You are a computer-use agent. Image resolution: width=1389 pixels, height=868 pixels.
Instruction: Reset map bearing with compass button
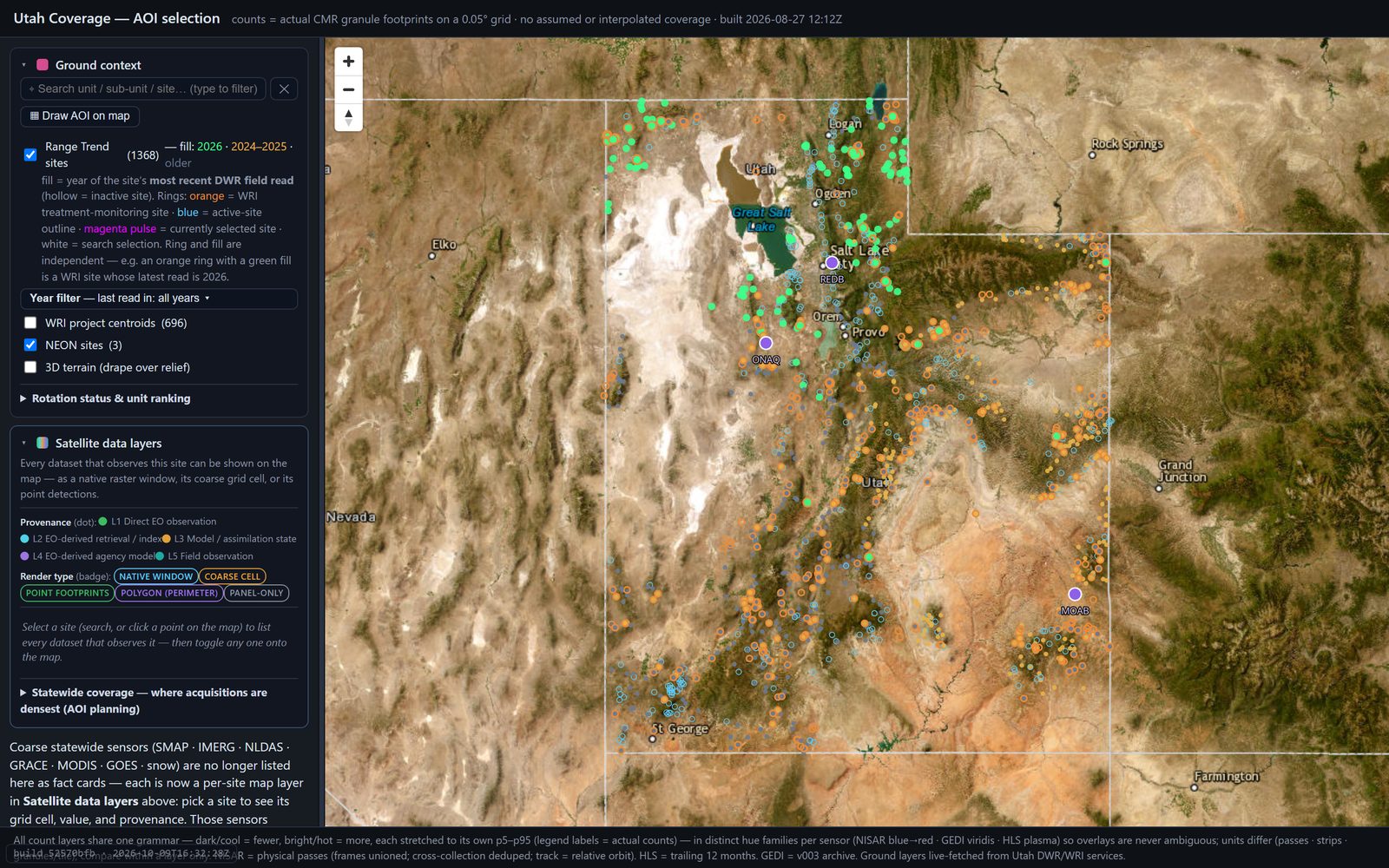point(348,117)
